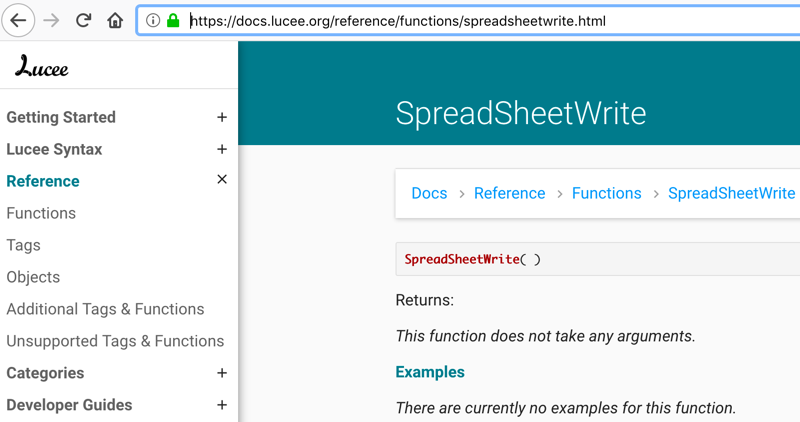Open Tags under Reference
The image size is (800, 422).
click(23, 245)
